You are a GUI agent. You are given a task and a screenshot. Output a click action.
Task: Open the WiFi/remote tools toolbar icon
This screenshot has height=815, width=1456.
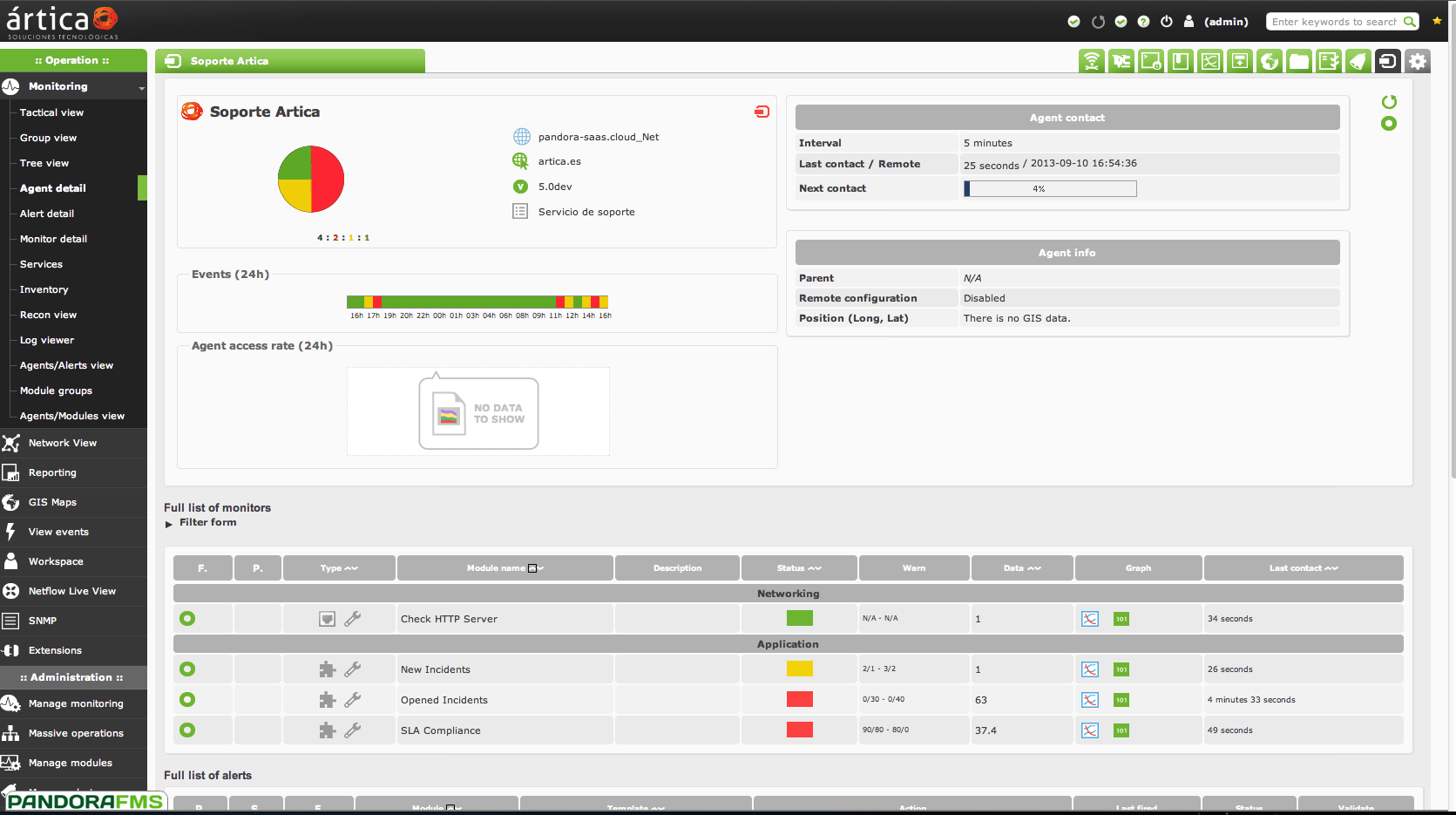pos(1091,61)
